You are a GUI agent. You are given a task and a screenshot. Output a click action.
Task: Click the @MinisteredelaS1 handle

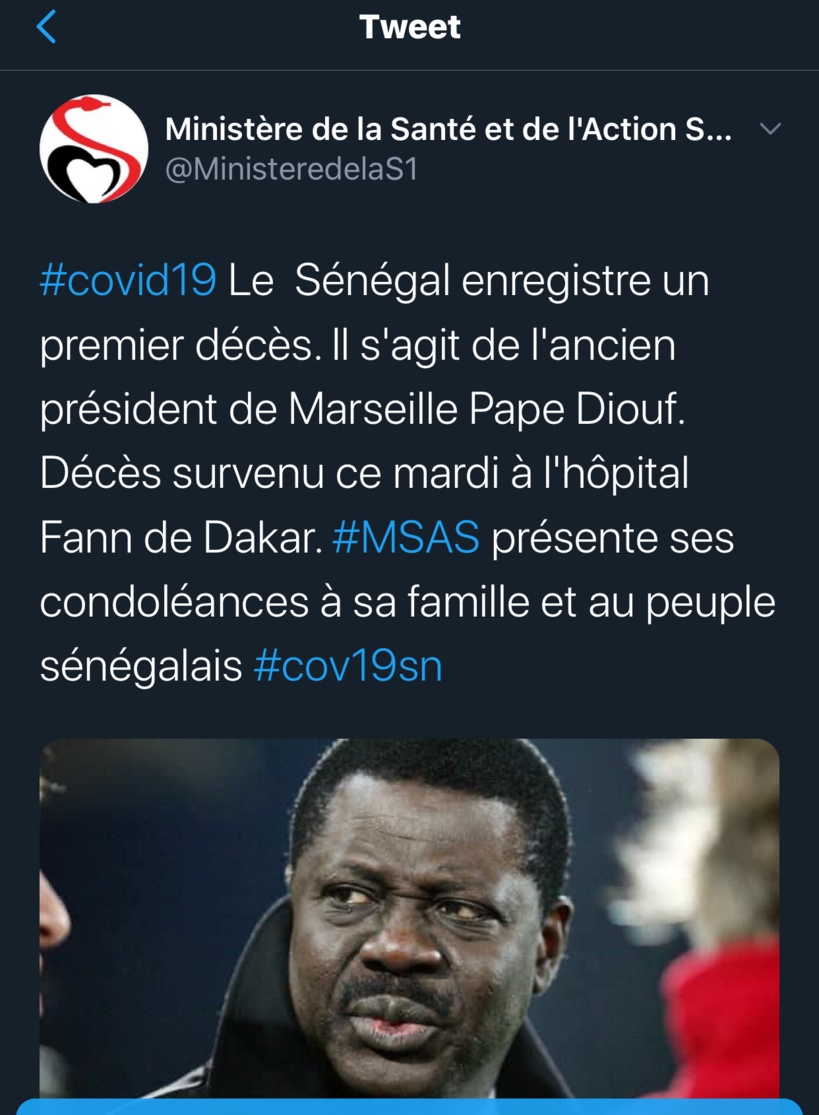click(x=290, y=170)
